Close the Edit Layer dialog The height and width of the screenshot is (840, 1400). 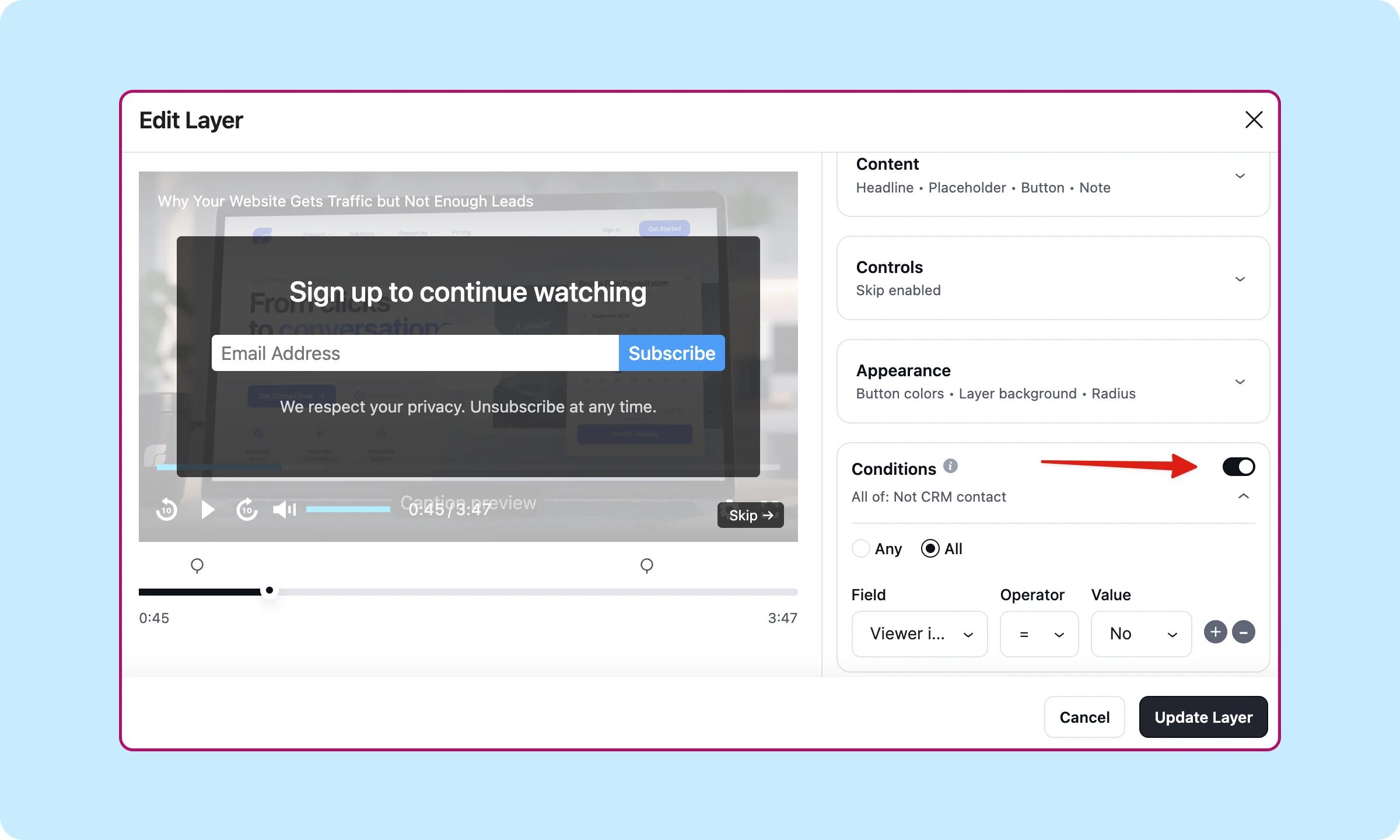[1254, 120]
